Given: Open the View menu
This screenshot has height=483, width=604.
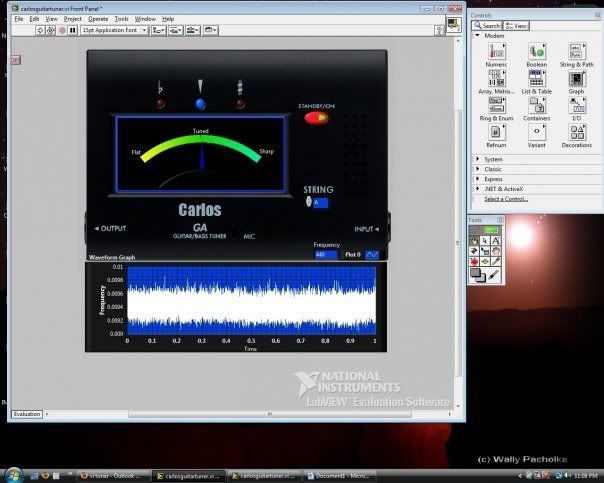Looking at the screenshot, I should [x=51, y=19].
